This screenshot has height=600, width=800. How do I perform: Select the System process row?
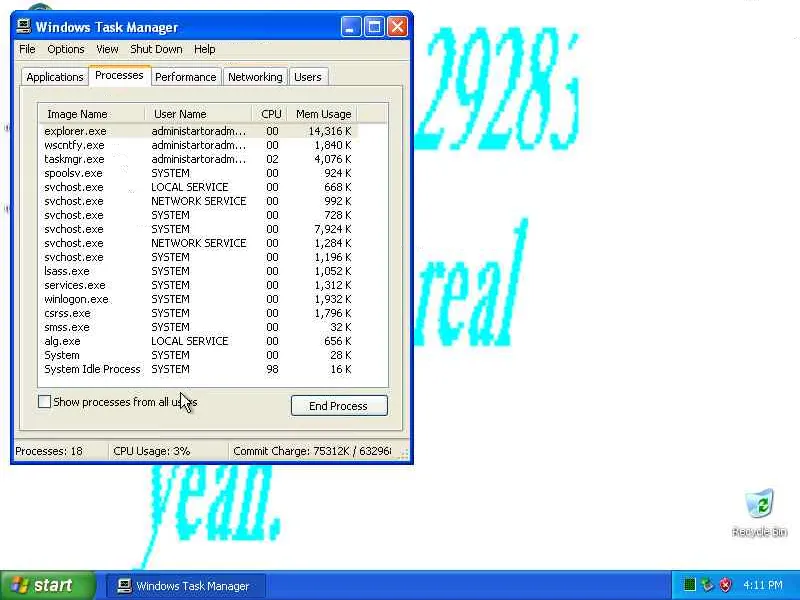199,355
